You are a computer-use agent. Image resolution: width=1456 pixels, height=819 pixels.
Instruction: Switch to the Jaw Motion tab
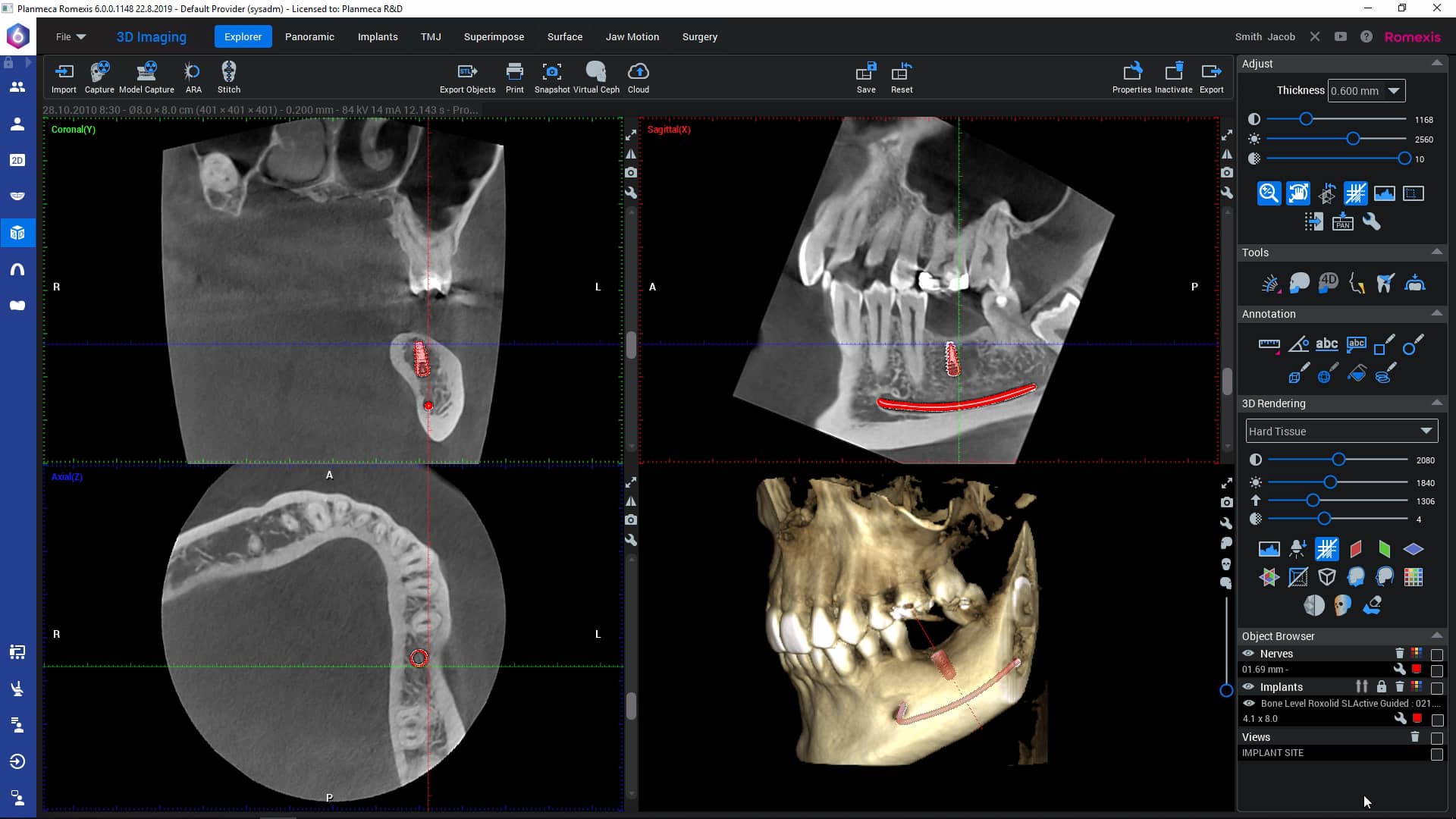[x=632, y=36]
